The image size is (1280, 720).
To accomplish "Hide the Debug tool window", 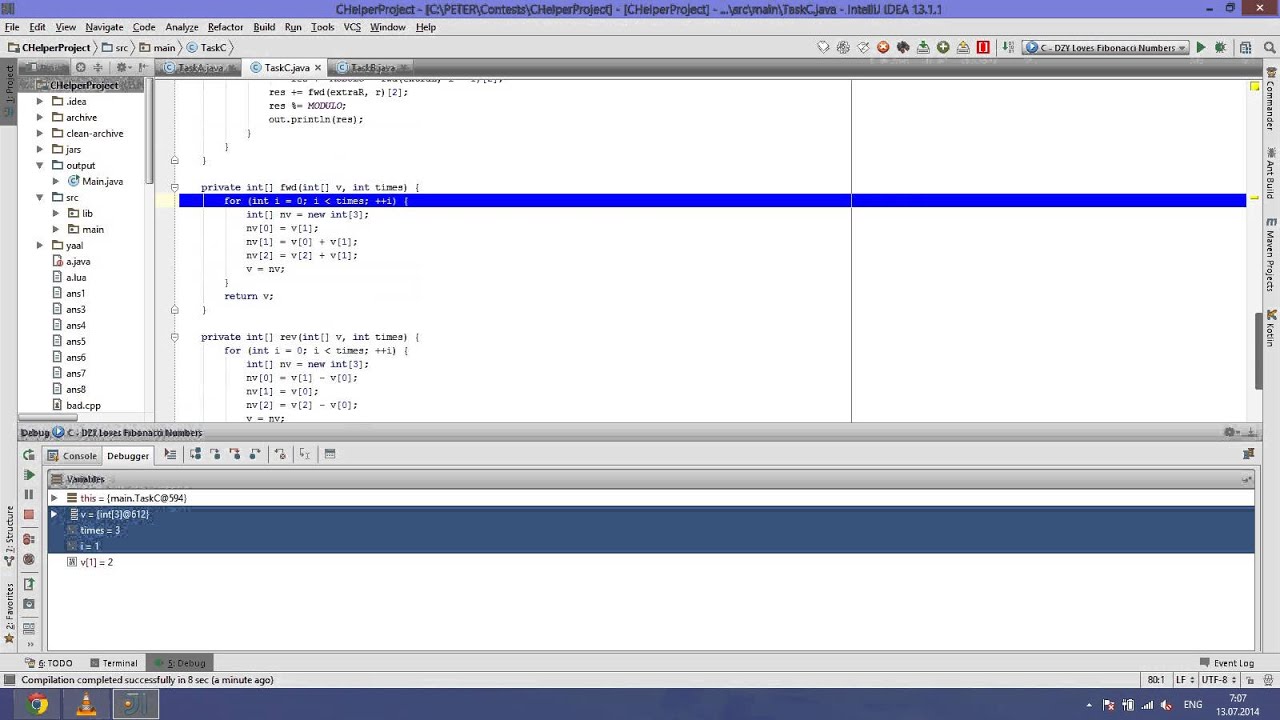I will coord(1252,432).
